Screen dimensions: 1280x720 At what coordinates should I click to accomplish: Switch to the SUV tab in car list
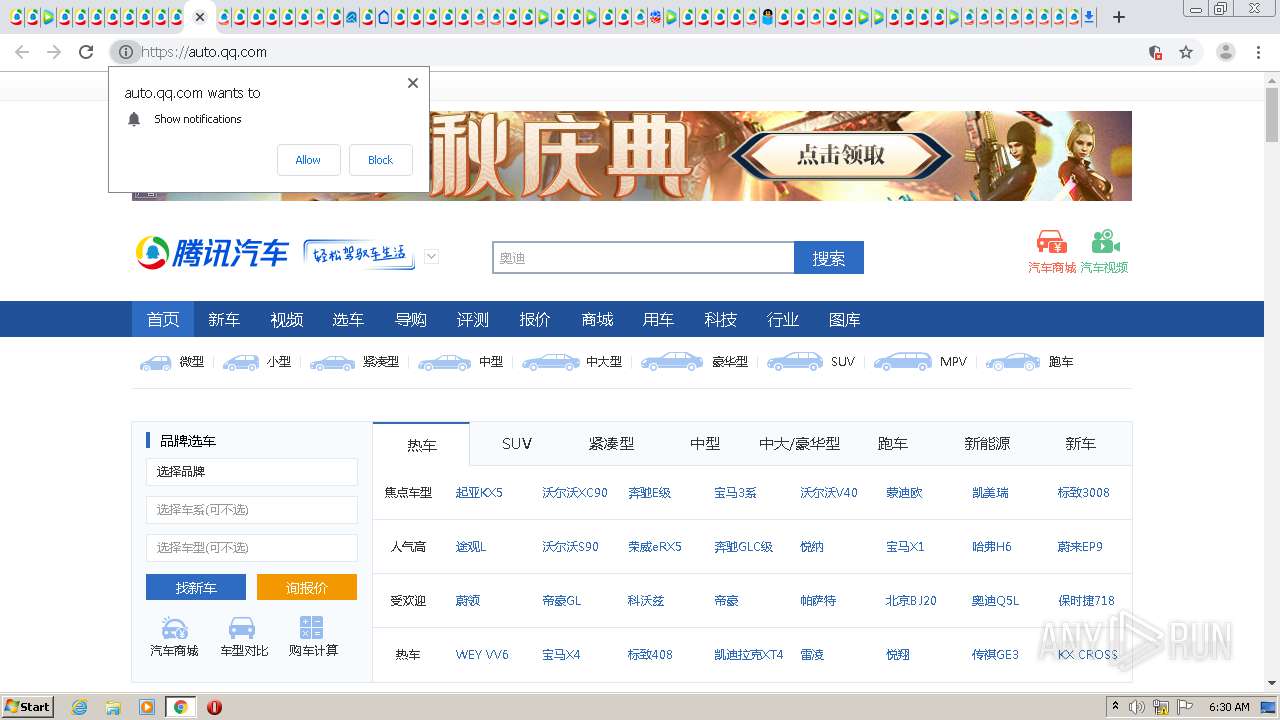click(517, 444)
